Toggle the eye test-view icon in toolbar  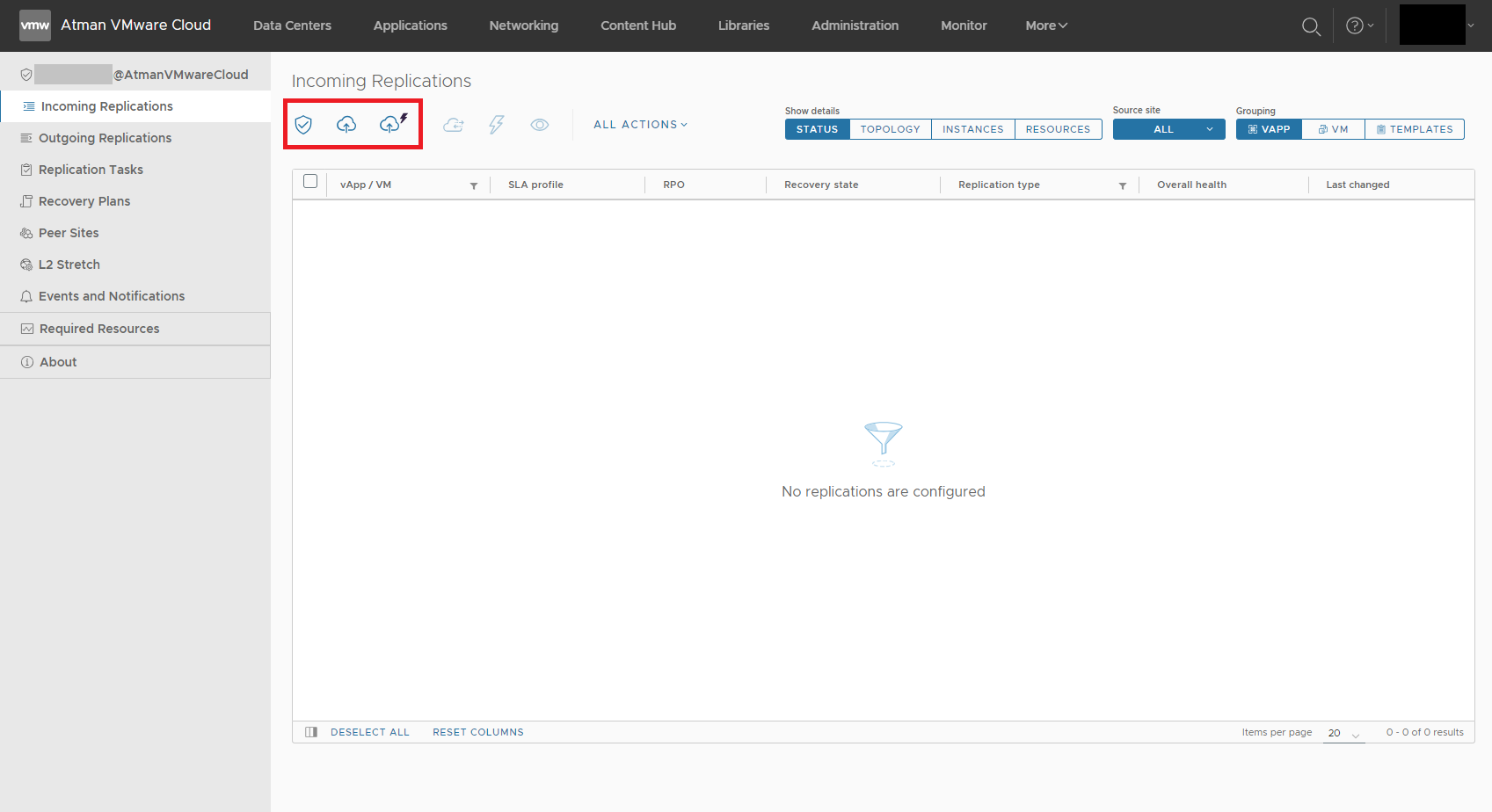click(540, 125)
